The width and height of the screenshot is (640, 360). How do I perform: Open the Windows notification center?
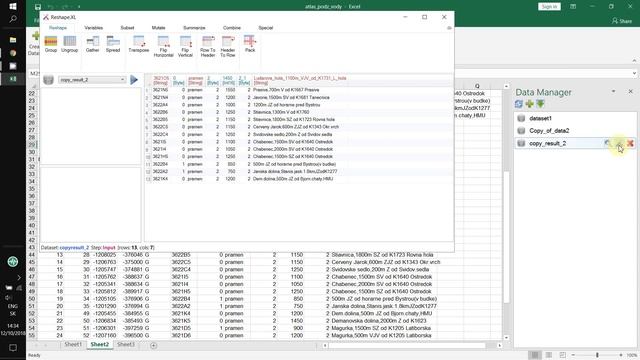13,348
